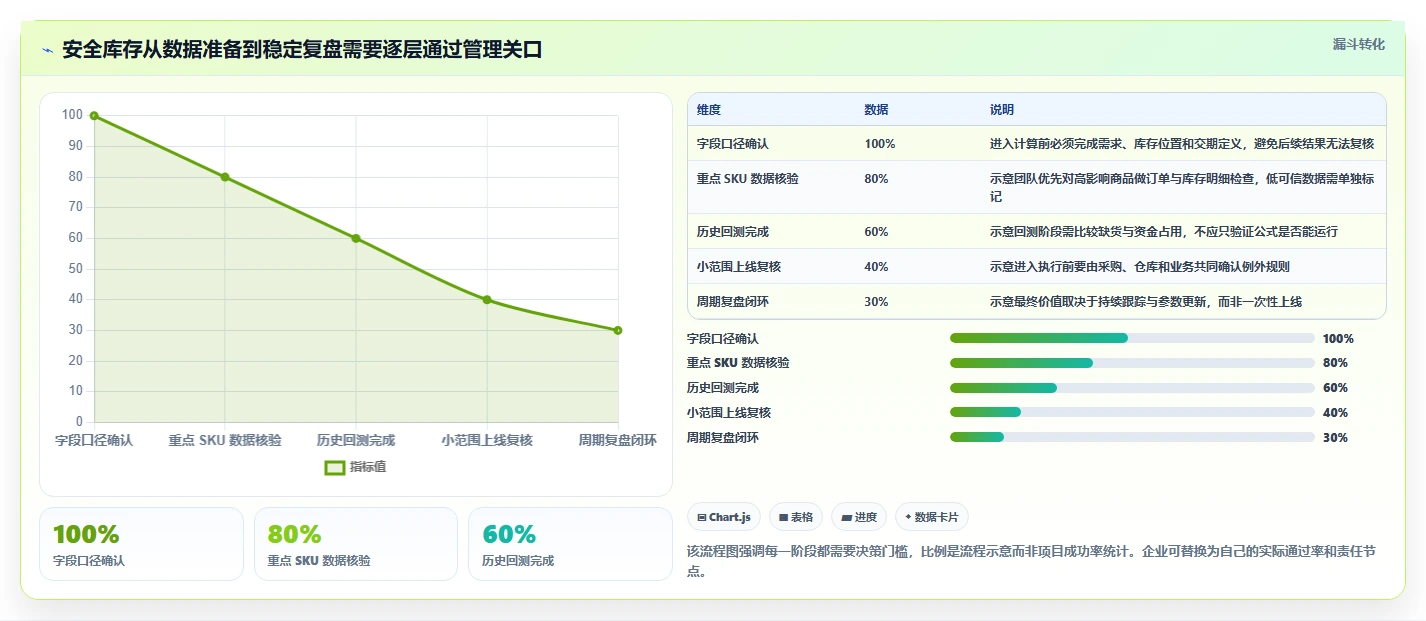Screen dimensions: 1426x621
Task: Click the 100% cell in the table
Action: click(x=880, y=144)
